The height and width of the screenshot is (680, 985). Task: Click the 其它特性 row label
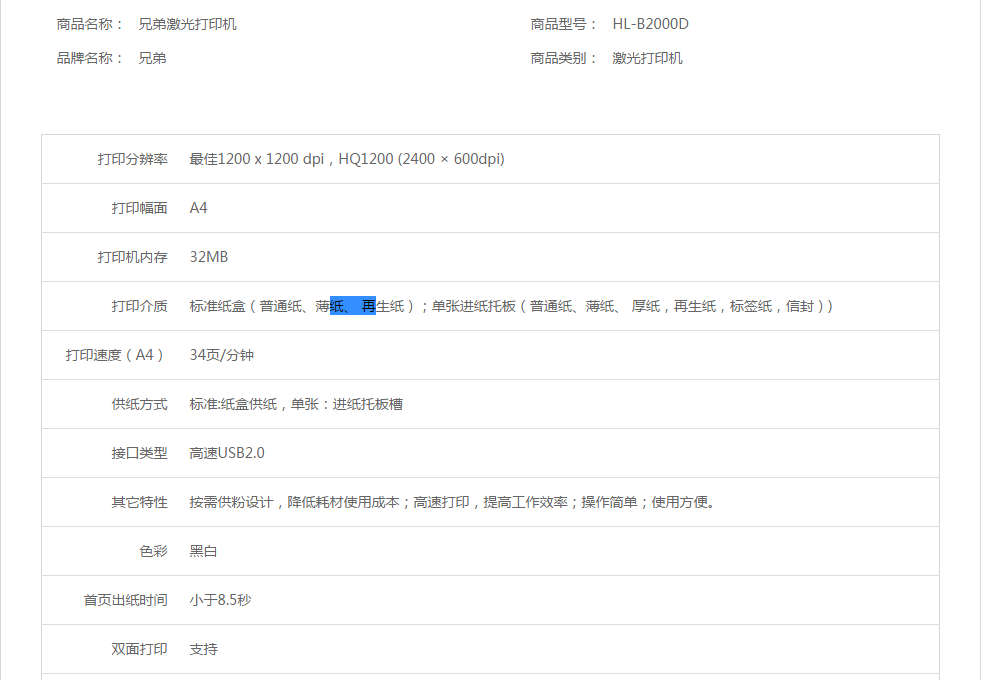139,503
